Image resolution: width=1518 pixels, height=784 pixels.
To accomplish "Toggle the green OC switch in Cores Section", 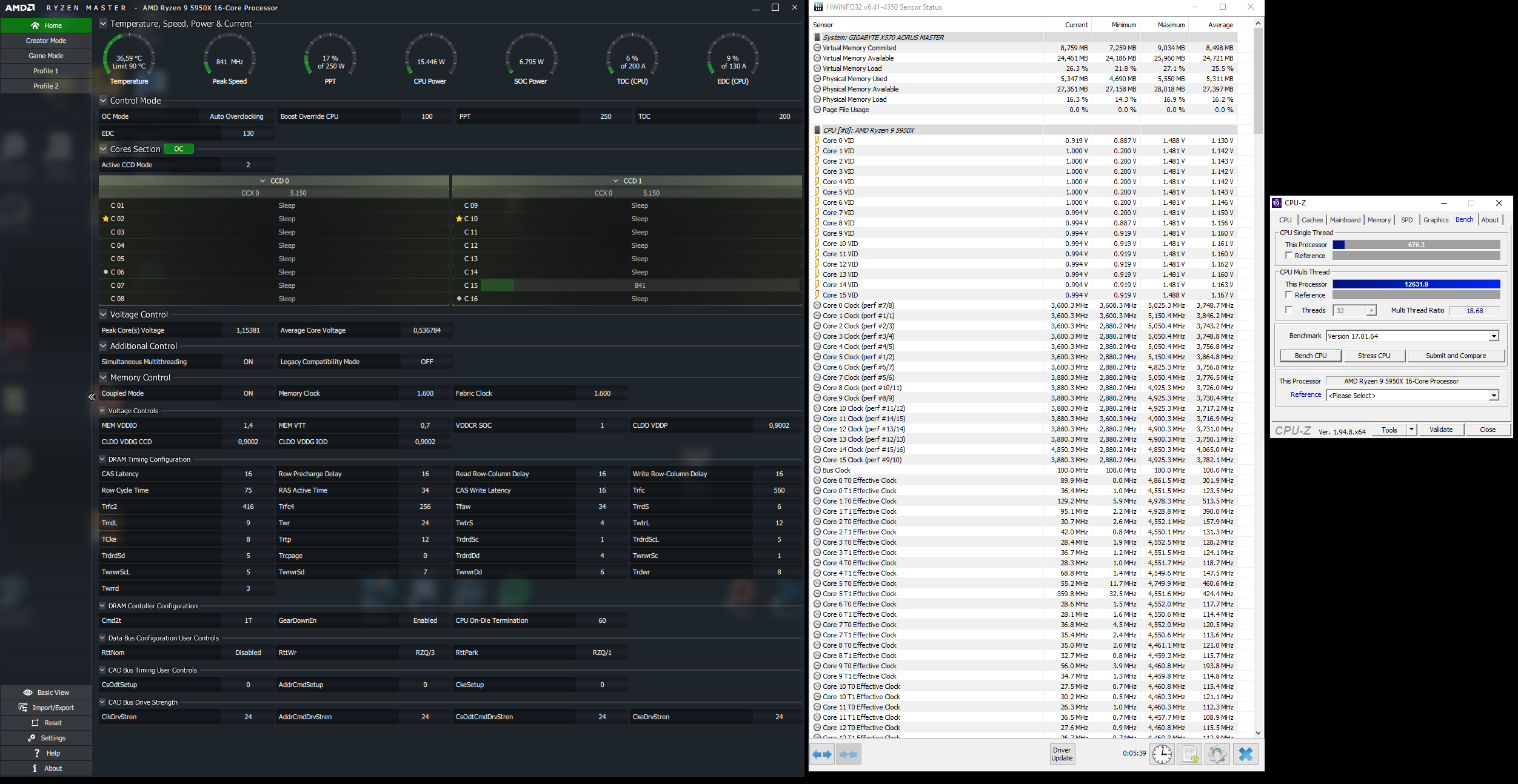I will [x=179, y=149].
